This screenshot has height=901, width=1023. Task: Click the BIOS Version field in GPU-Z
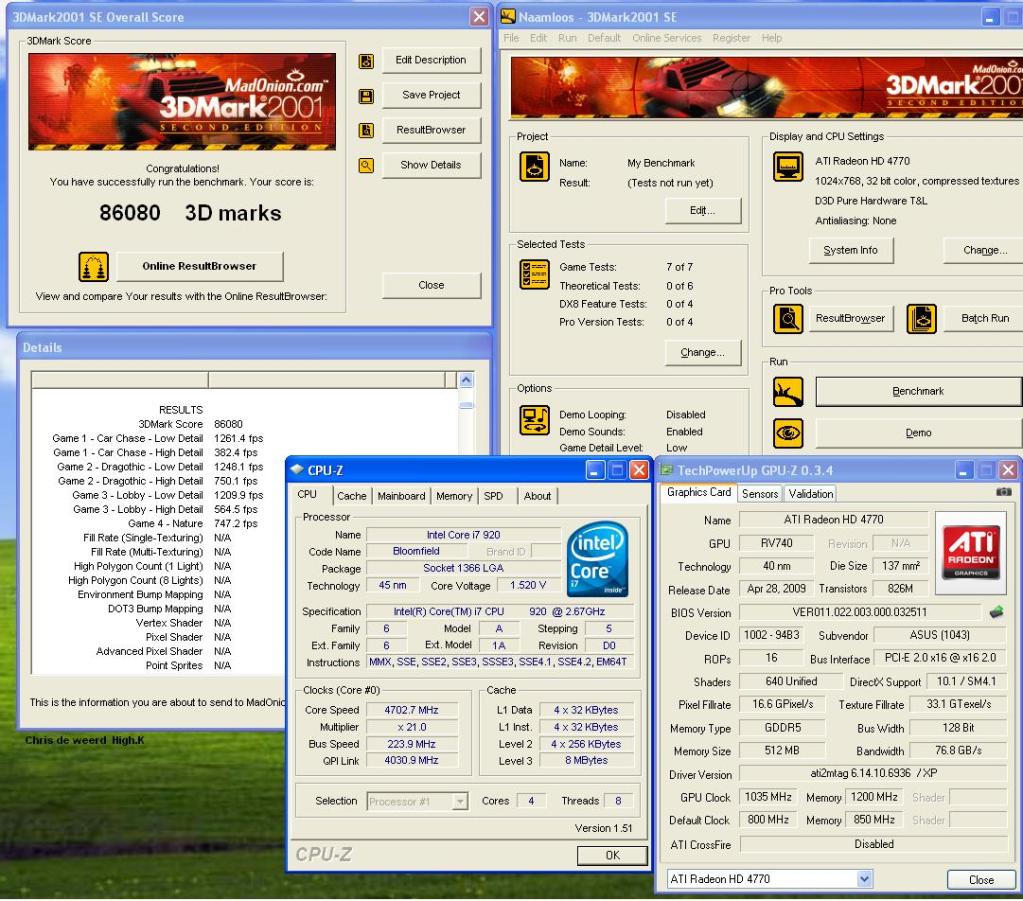(x=859, y=613)
